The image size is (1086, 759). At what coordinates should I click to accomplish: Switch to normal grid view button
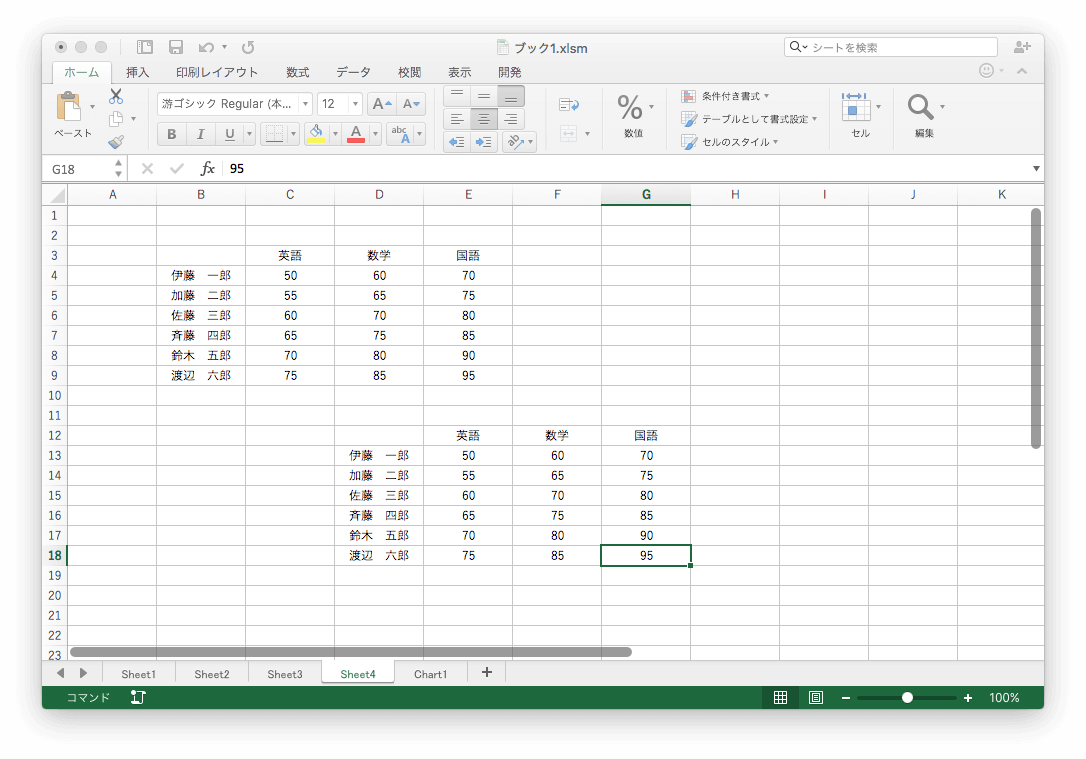pos(781,697)
